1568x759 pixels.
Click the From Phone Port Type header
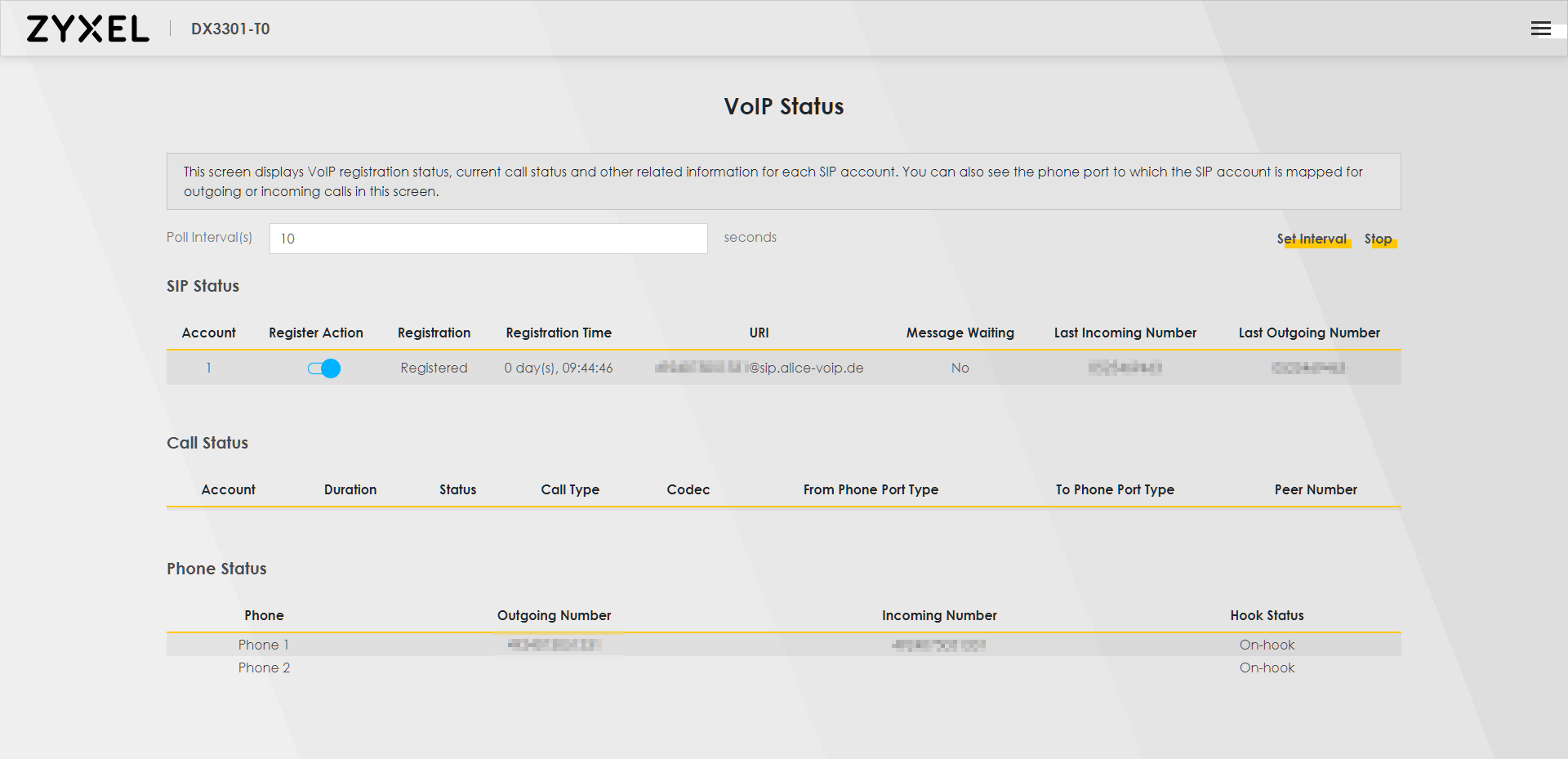[x=871, y=489]
